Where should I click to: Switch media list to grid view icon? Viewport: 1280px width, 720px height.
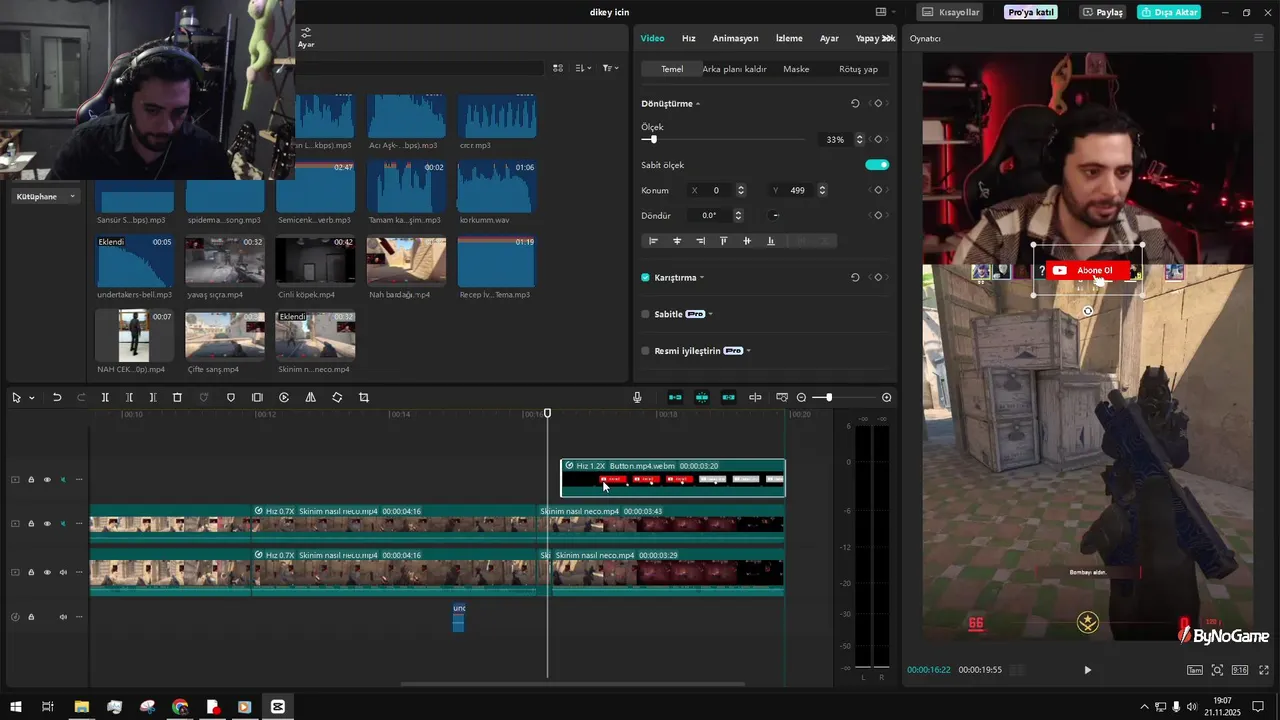pyautogui.click(x=558, y=68)
